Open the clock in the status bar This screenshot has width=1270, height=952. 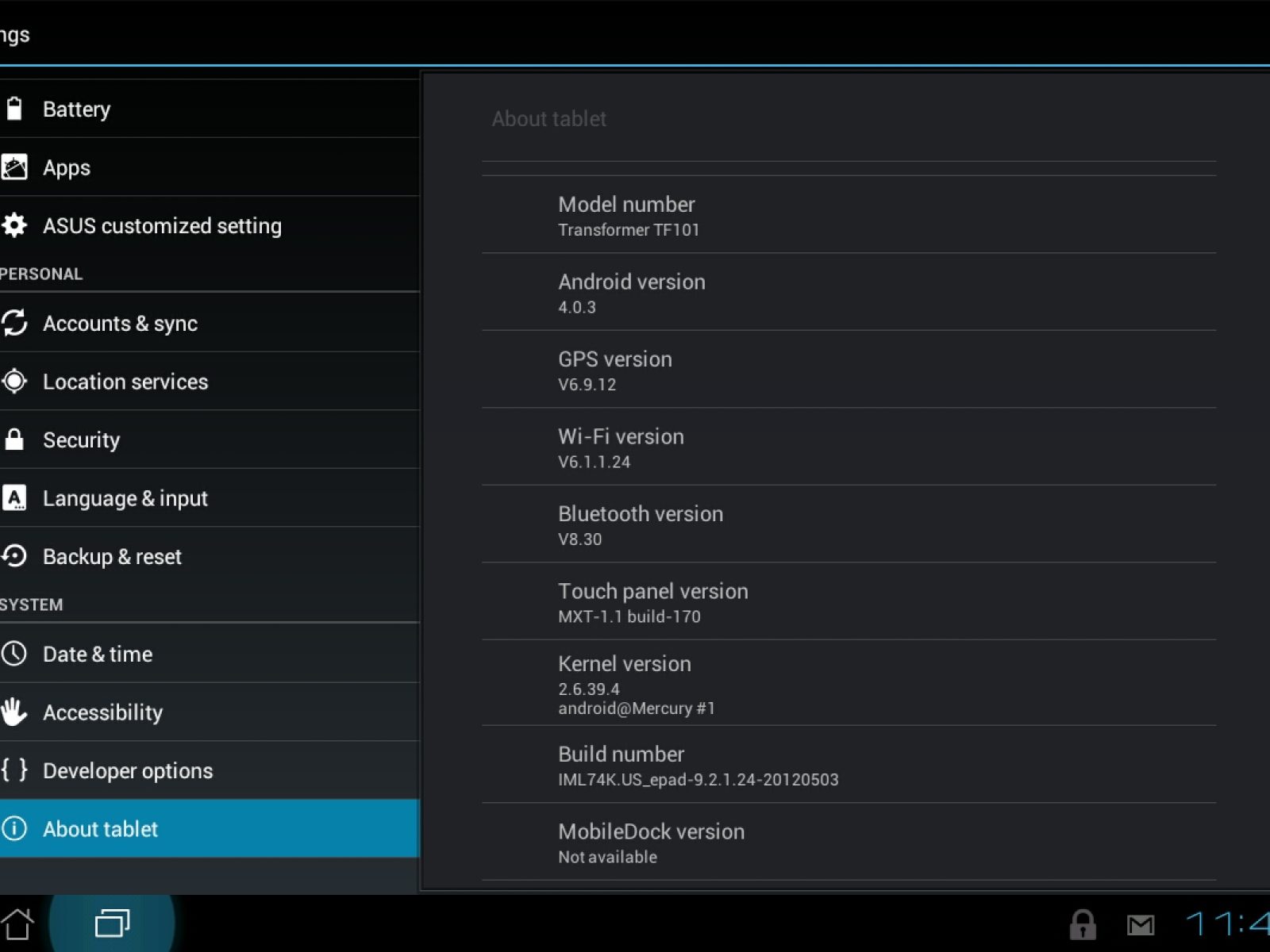pos(1227,923)
